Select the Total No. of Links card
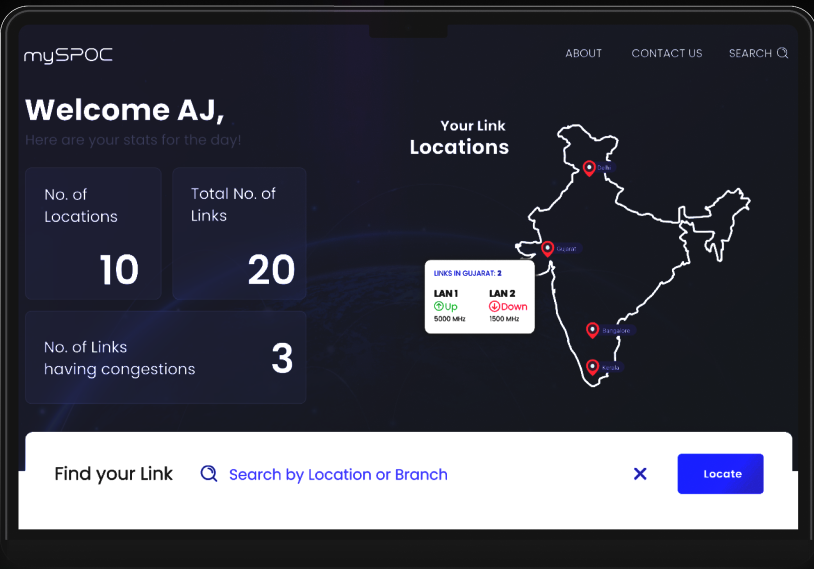This screenshot has width=814, height=569. pos(239,233)
